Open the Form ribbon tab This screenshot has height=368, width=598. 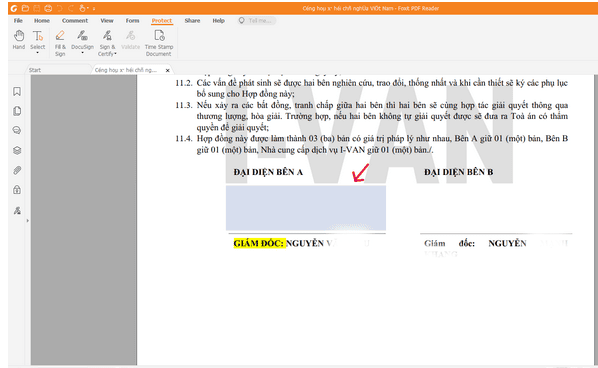[132, 21]
